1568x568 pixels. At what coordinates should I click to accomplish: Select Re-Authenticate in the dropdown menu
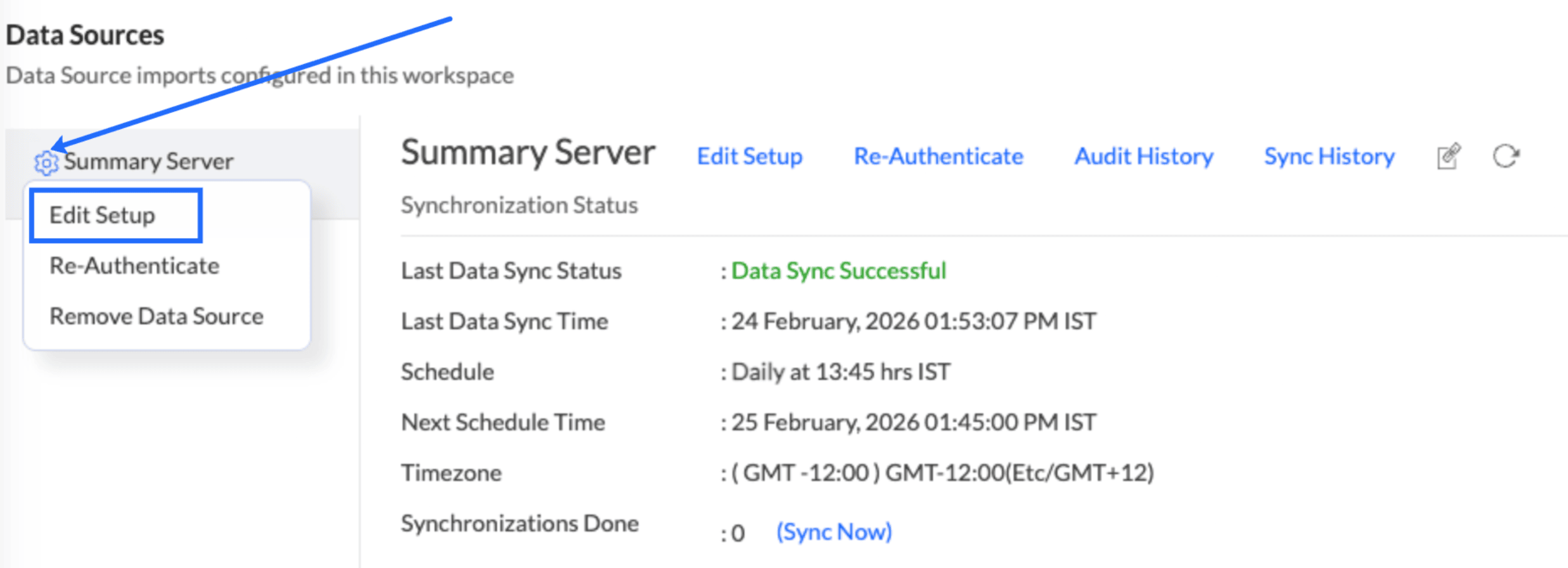(134, 266)
